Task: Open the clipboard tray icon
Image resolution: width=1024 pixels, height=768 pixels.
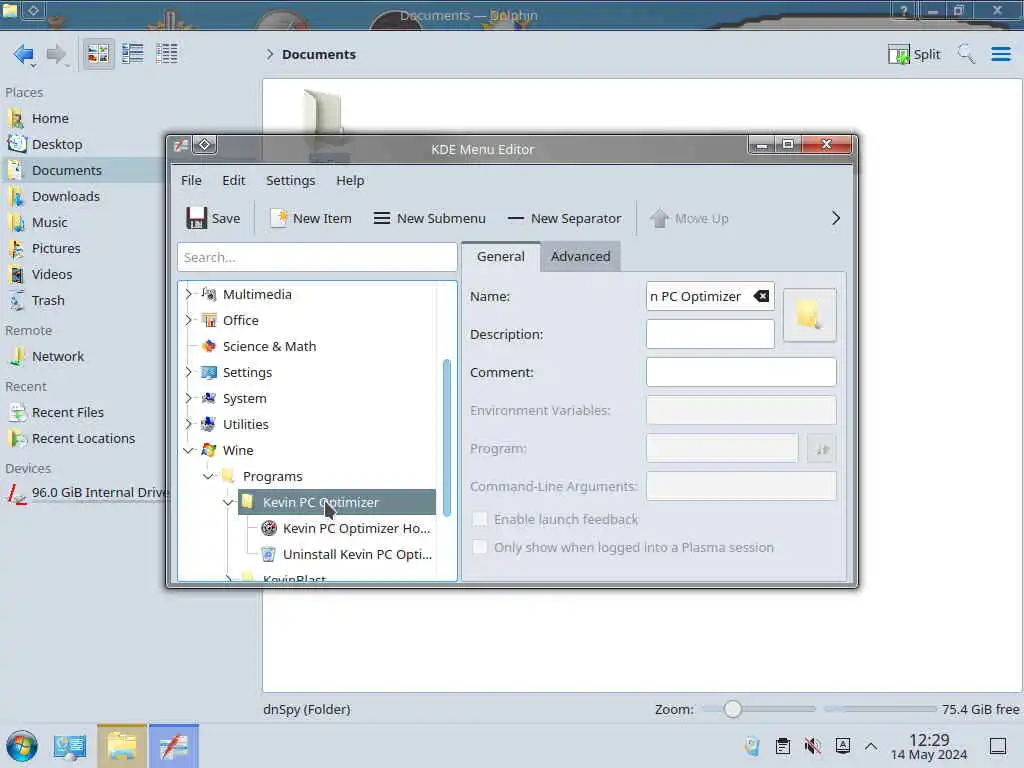Action: tap(783, 746)
